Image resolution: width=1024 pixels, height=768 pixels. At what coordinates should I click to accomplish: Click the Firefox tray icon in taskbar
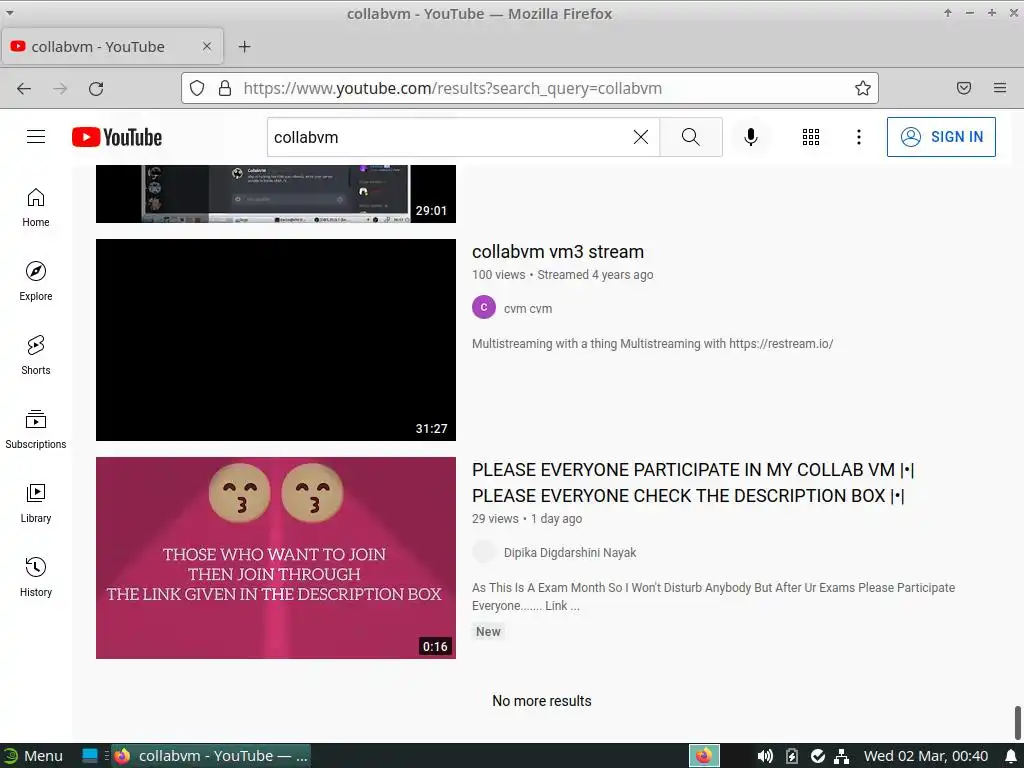tap(704, 756)
